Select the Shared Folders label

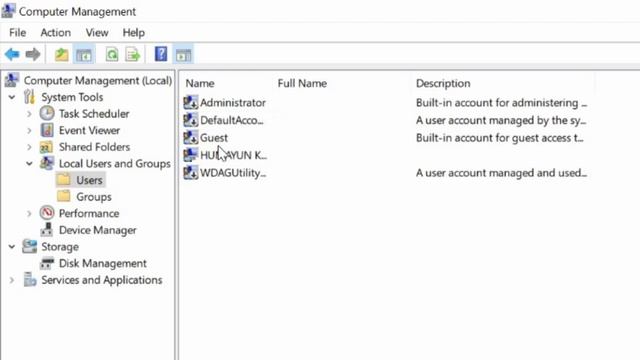94,147
